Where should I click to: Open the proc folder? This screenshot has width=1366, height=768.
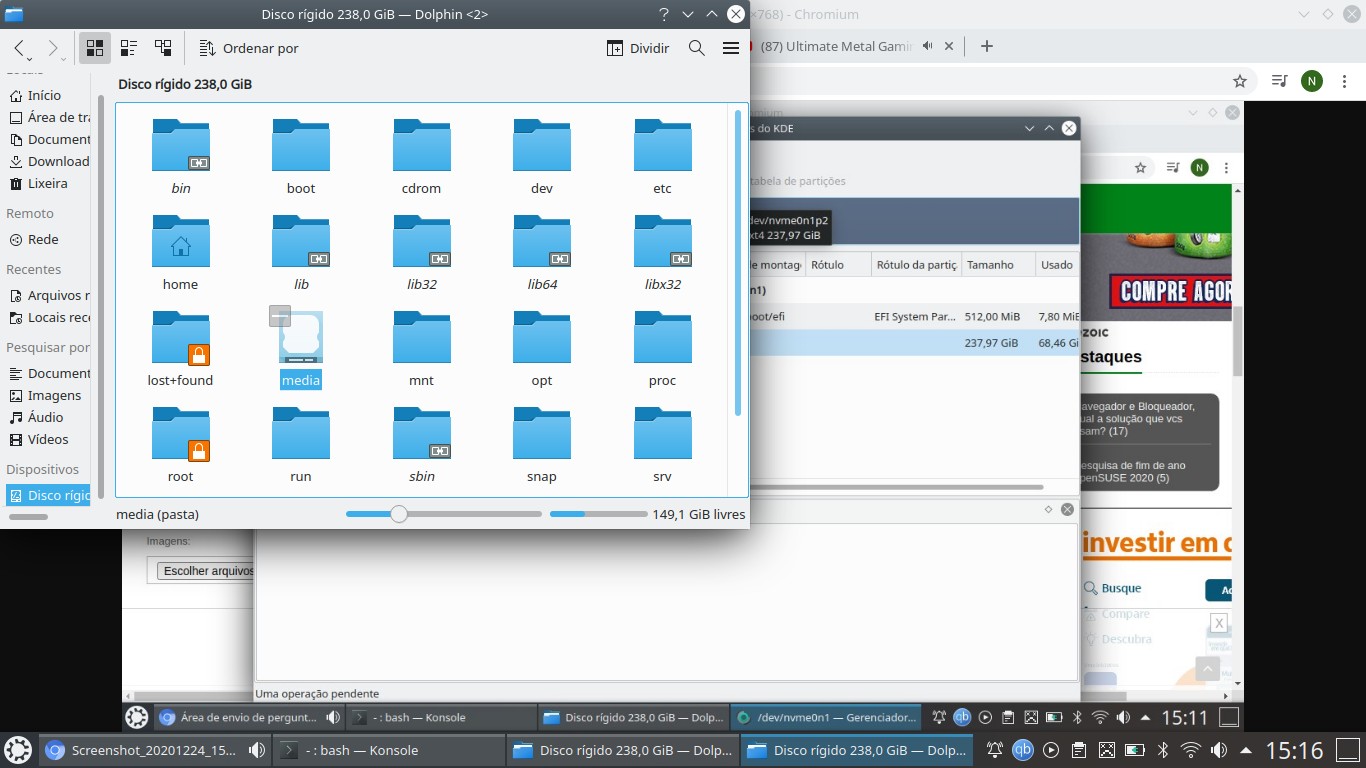(x=662, y=349)
